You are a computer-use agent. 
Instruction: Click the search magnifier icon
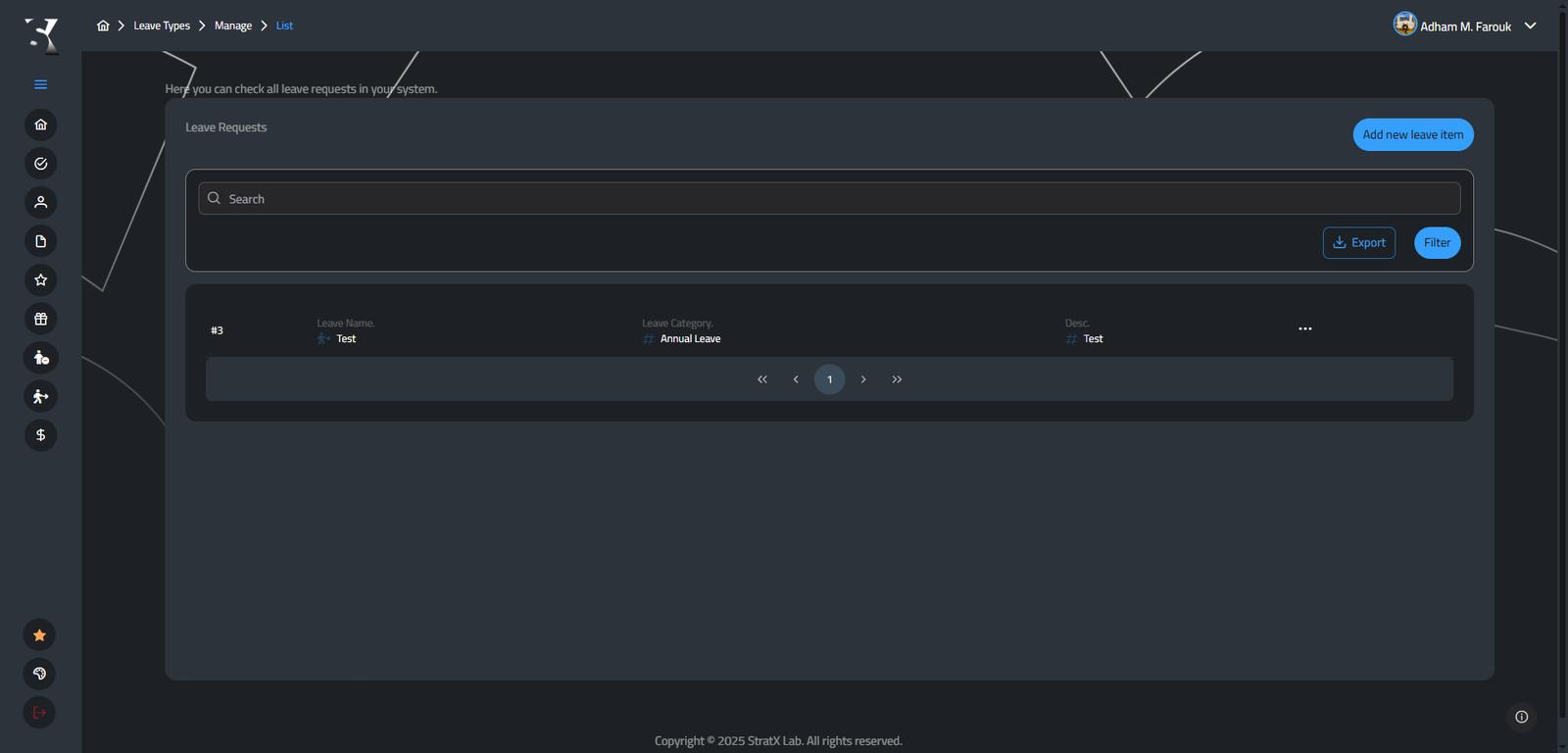point(215,198)
